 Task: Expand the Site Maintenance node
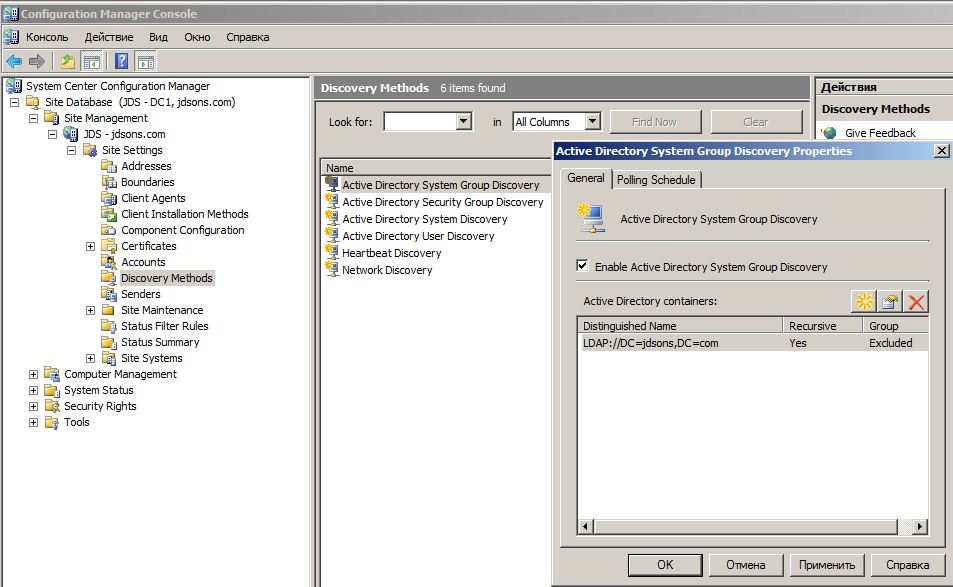(x=90, y=310)
